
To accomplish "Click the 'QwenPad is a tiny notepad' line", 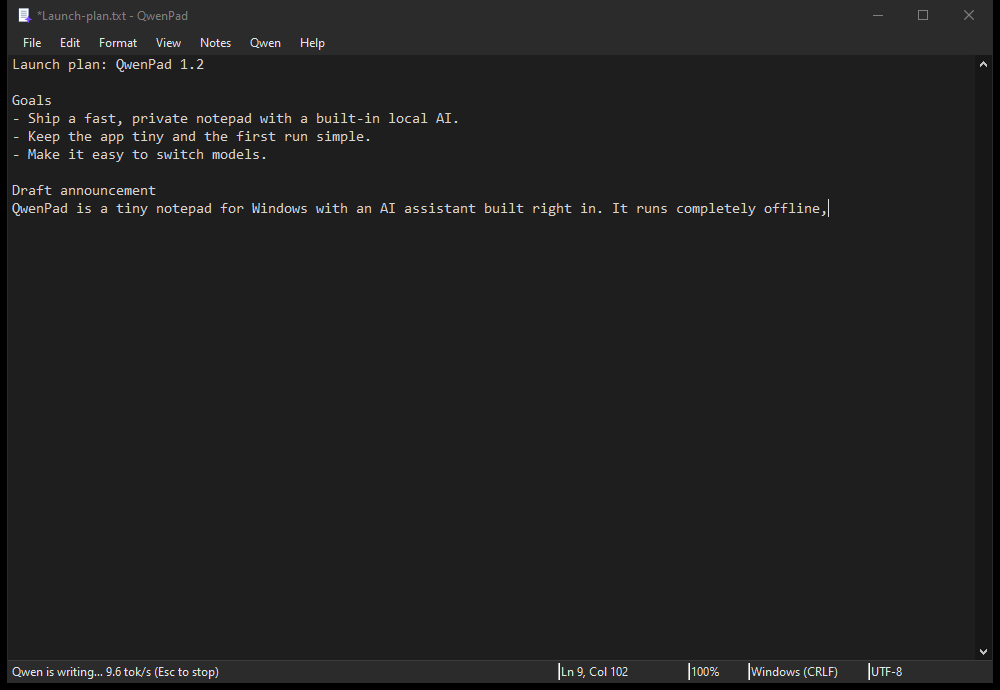I will point(419,209).
